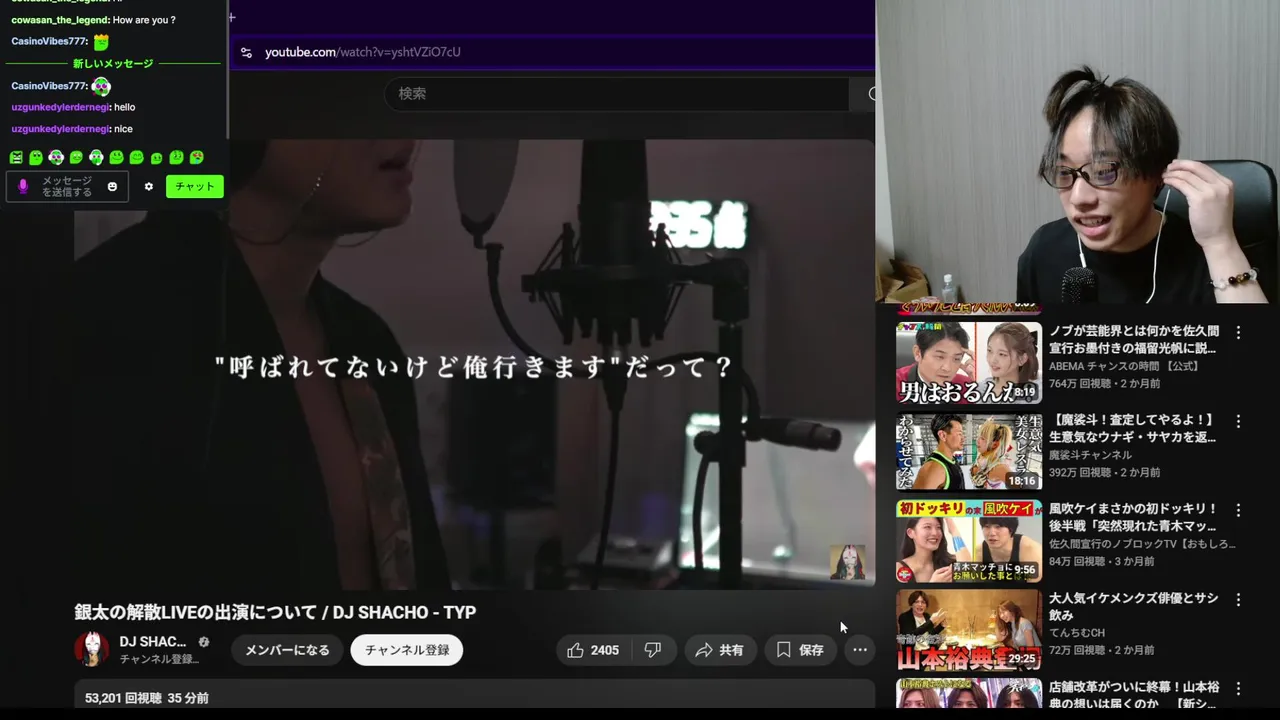Click the crowned green emote in CasinoVibes777's message
Image resolution: width=1280 pixels, height=720 pixels.
[x=101, y=42]
